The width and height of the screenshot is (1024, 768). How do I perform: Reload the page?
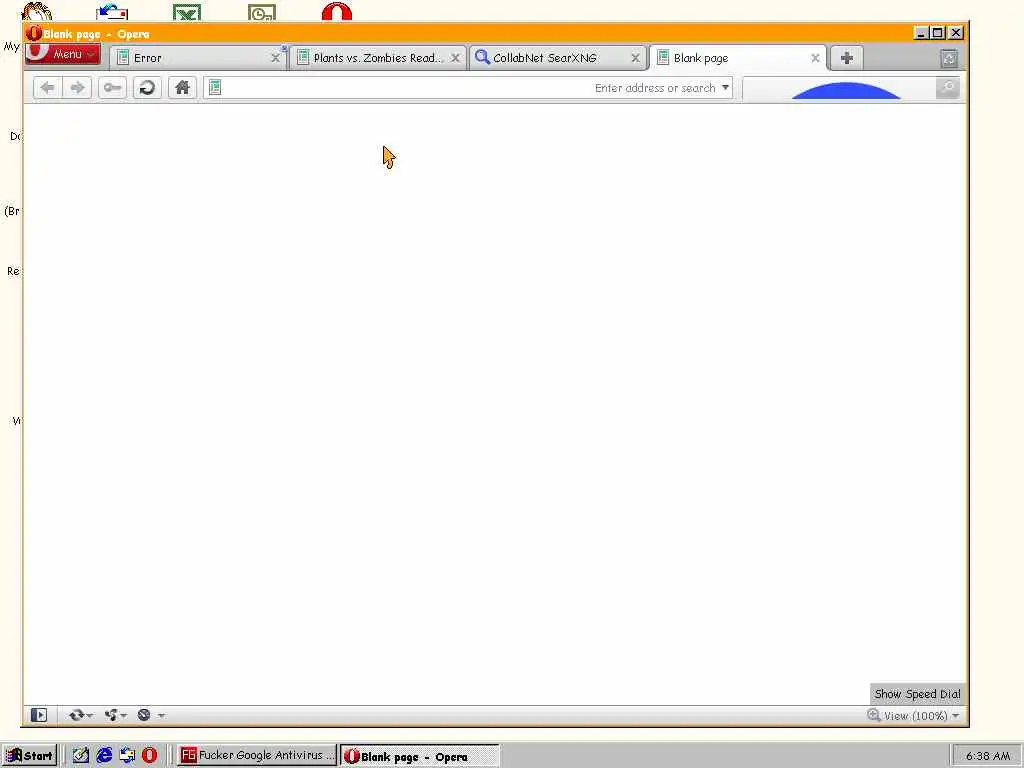pos(147,88)
